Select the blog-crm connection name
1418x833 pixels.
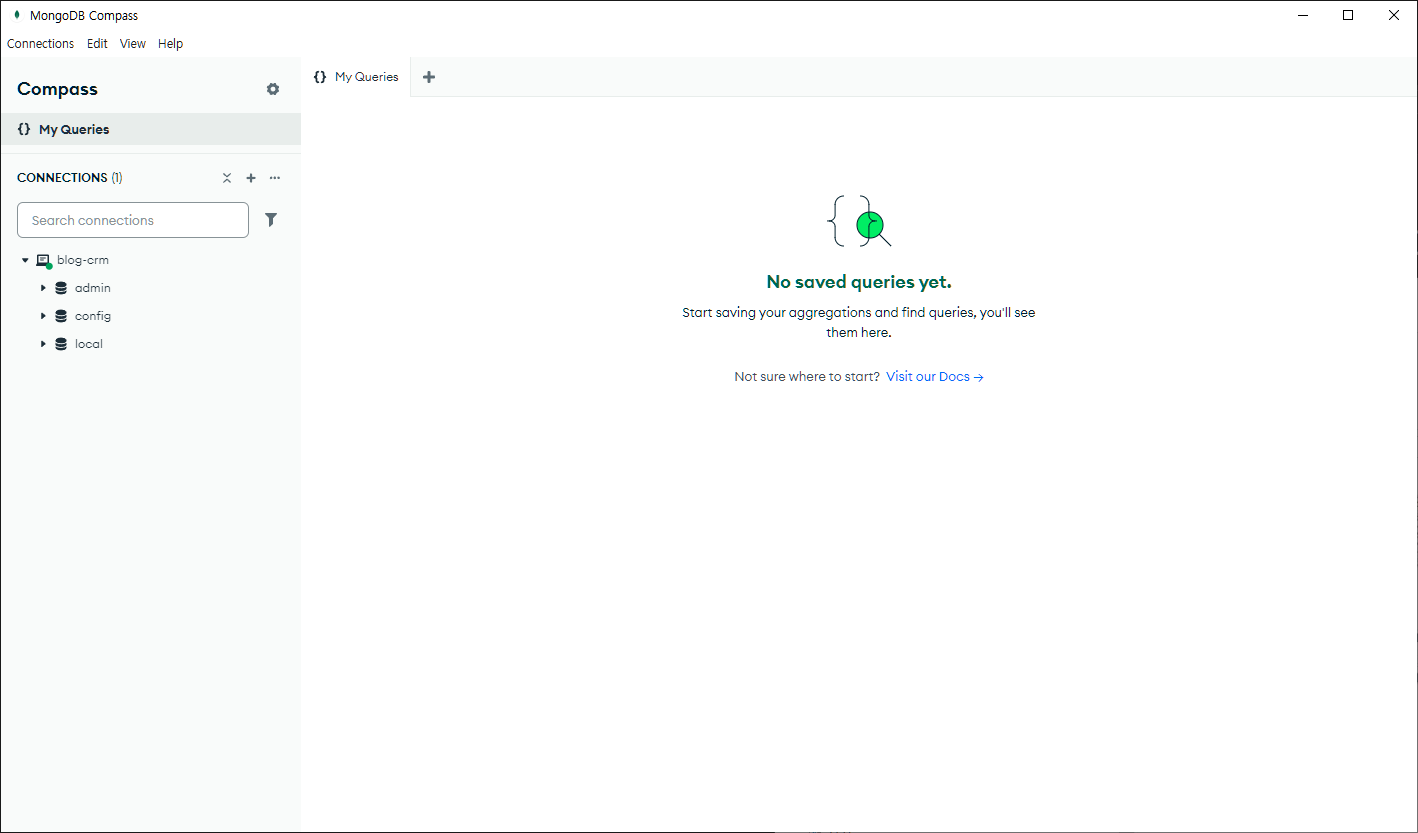(83, 260)
